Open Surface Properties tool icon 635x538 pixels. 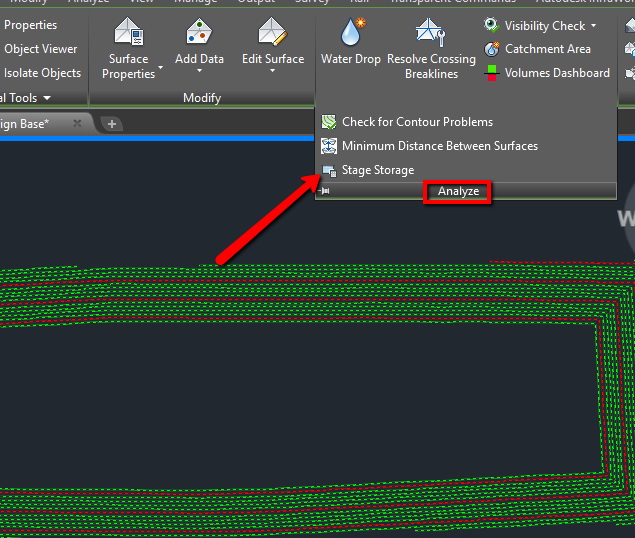[129, 31]
